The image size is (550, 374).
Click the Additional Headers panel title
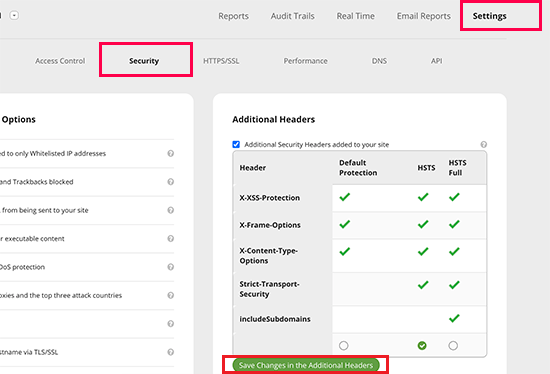274,119
